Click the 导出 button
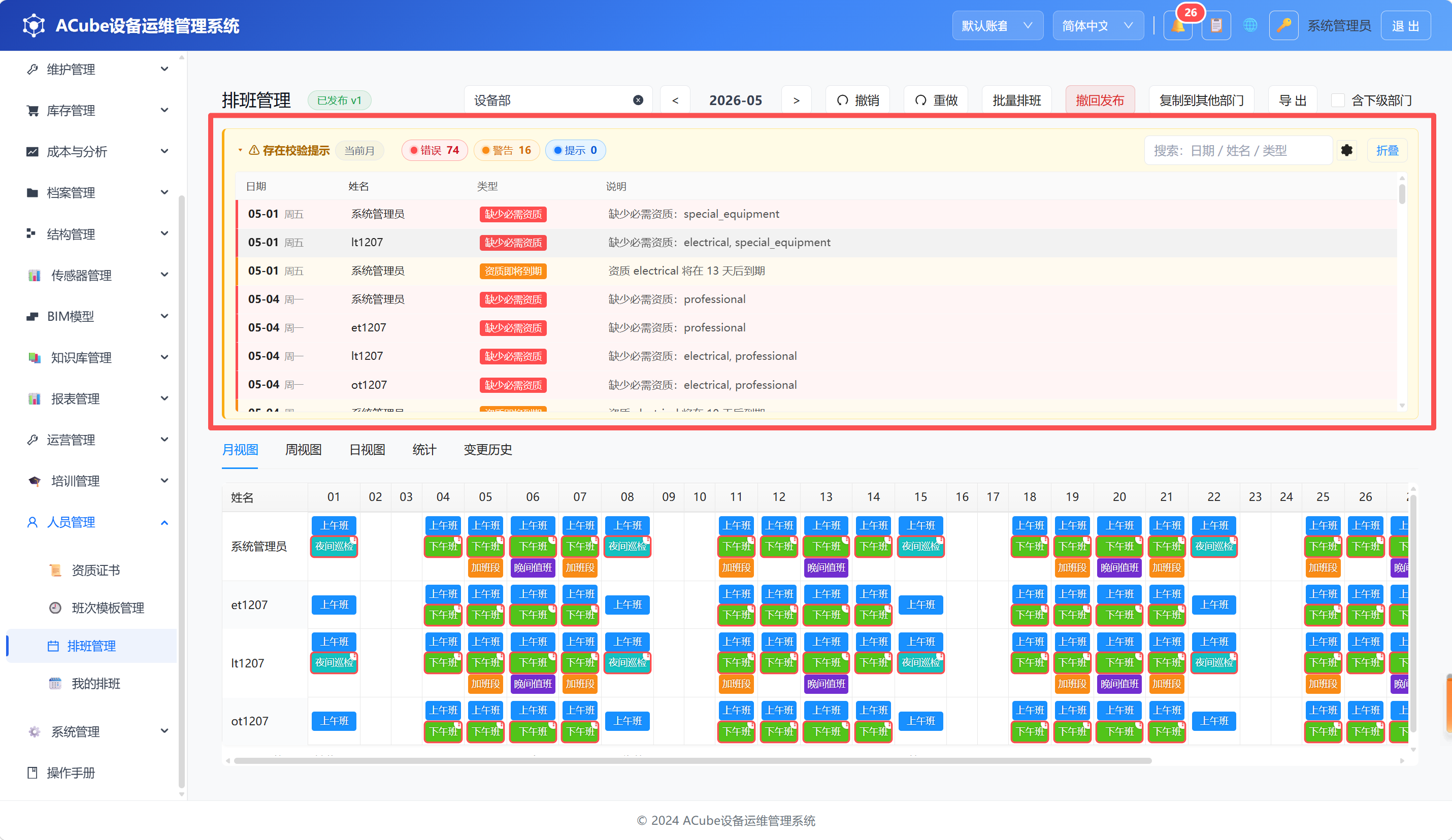Image resolution: width=1452 pixels, height=840 pixels. click(x=1293, y=100)
